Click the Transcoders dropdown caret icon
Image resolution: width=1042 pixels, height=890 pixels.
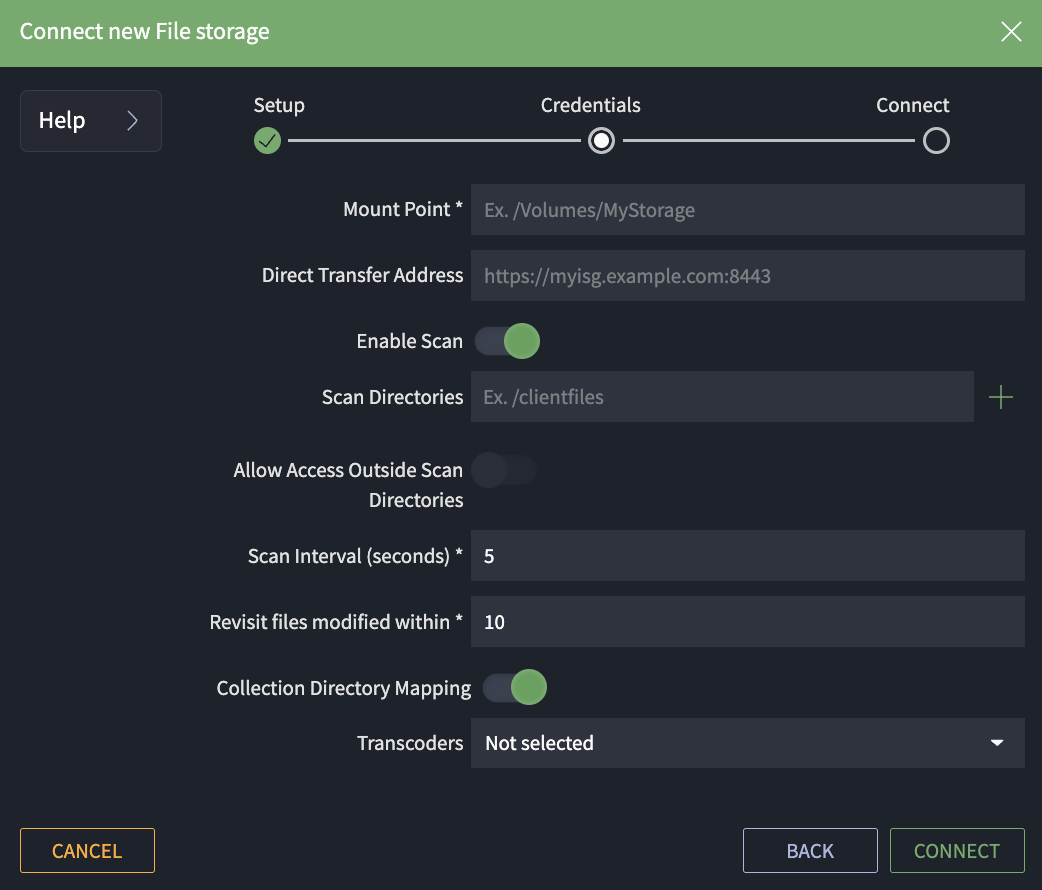pyautogui.click(x=997, y=743)
